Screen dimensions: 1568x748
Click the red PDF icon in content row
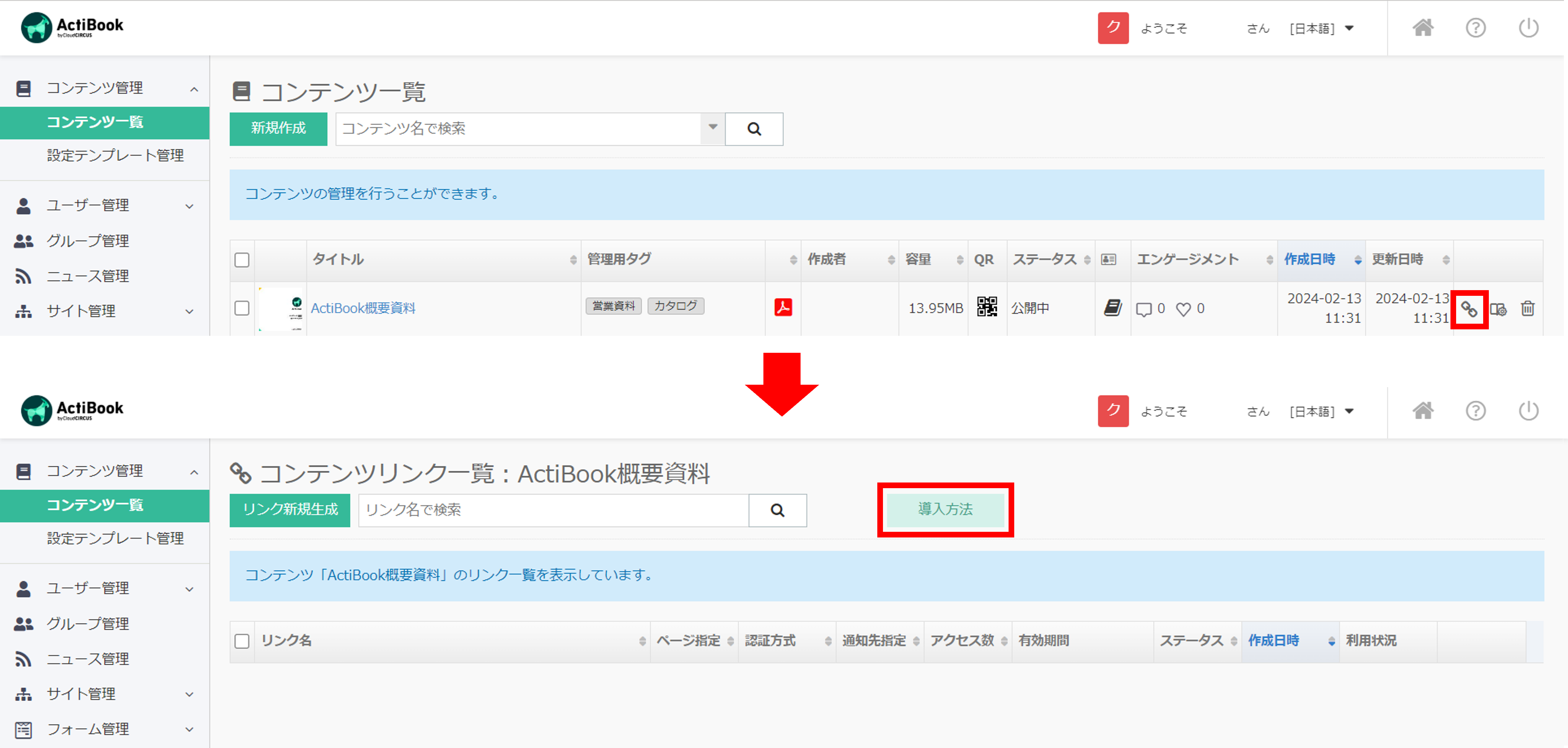783,307
